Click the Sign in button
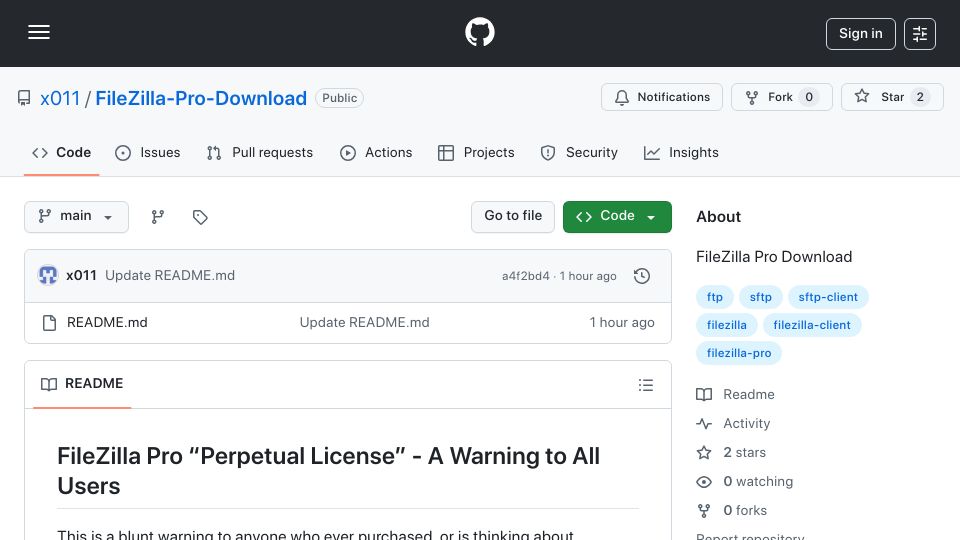The width and height of the screenshot is (960, 540). pyautogui.click(x=860, y=34)
